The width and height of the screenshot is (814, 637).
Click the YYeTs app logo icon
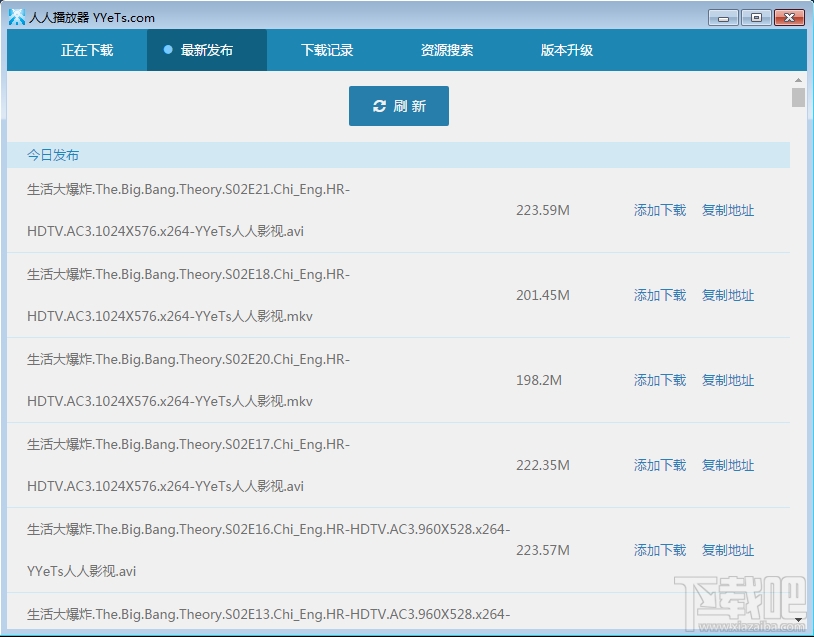17,17
